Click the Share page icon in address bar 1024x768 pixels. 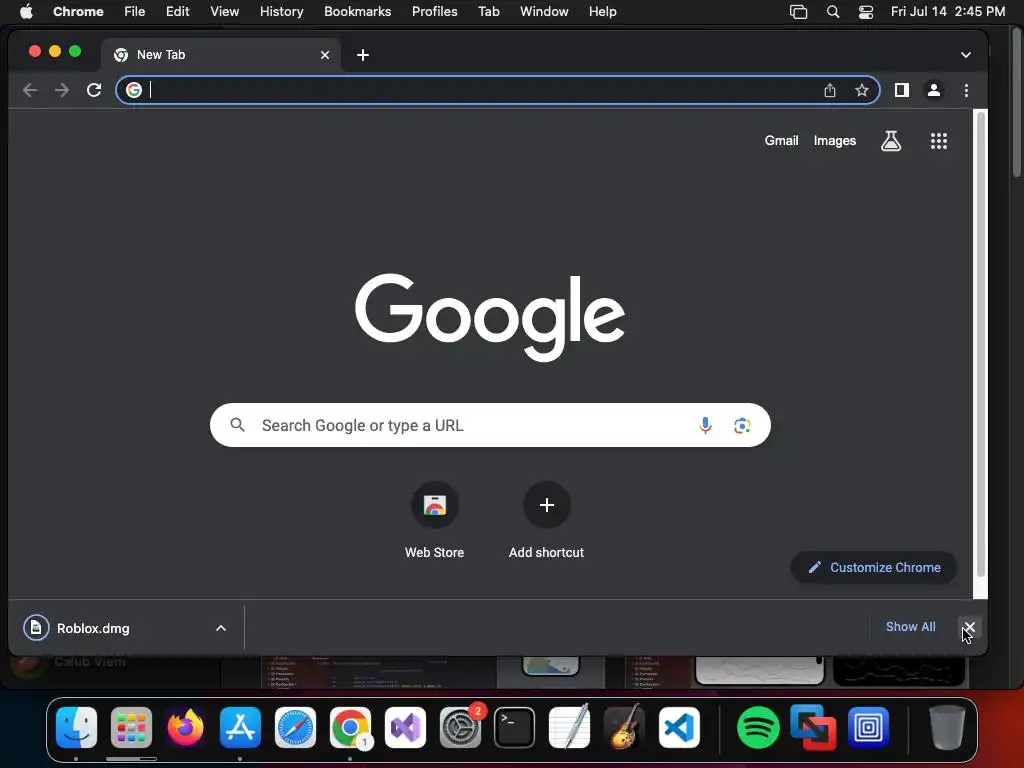[x=830, y=90]
